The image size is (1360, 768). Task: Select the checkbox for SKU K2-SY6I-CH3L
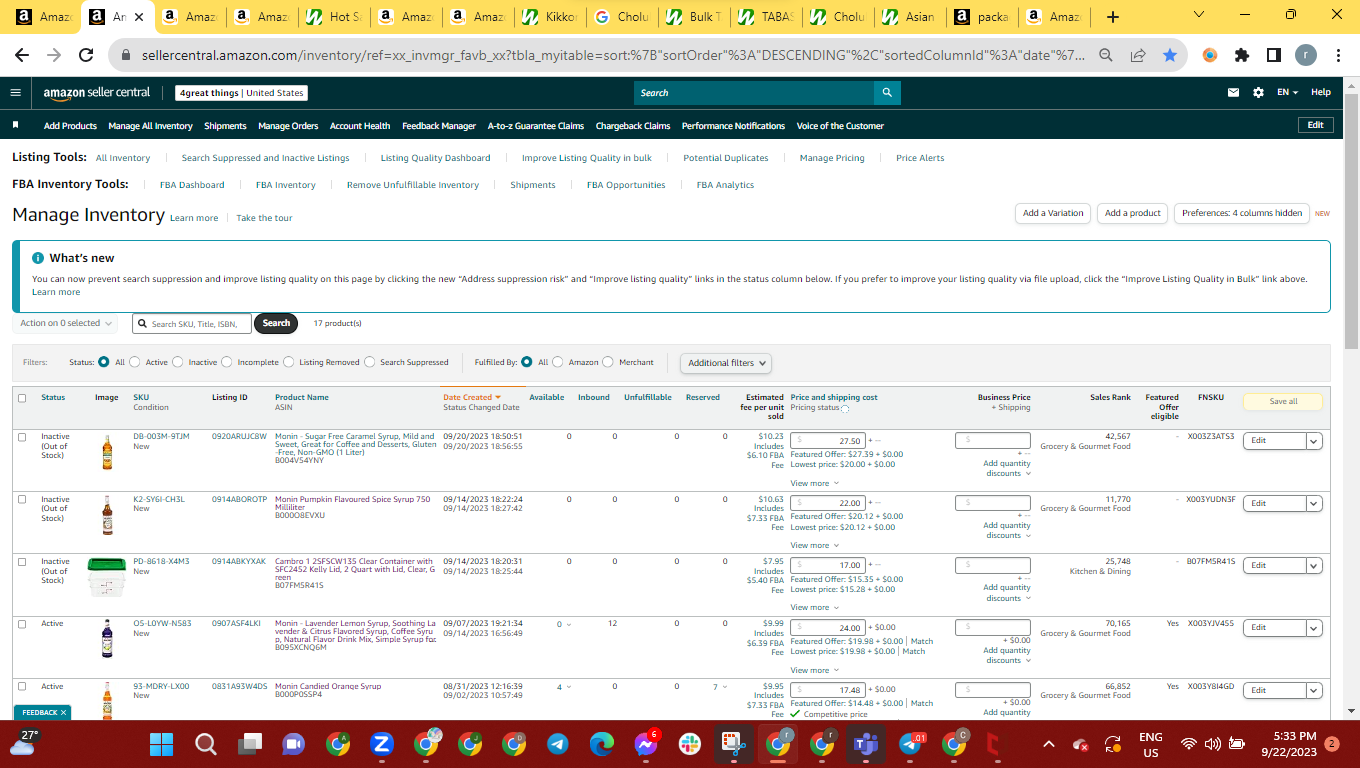tap(22, 499)
